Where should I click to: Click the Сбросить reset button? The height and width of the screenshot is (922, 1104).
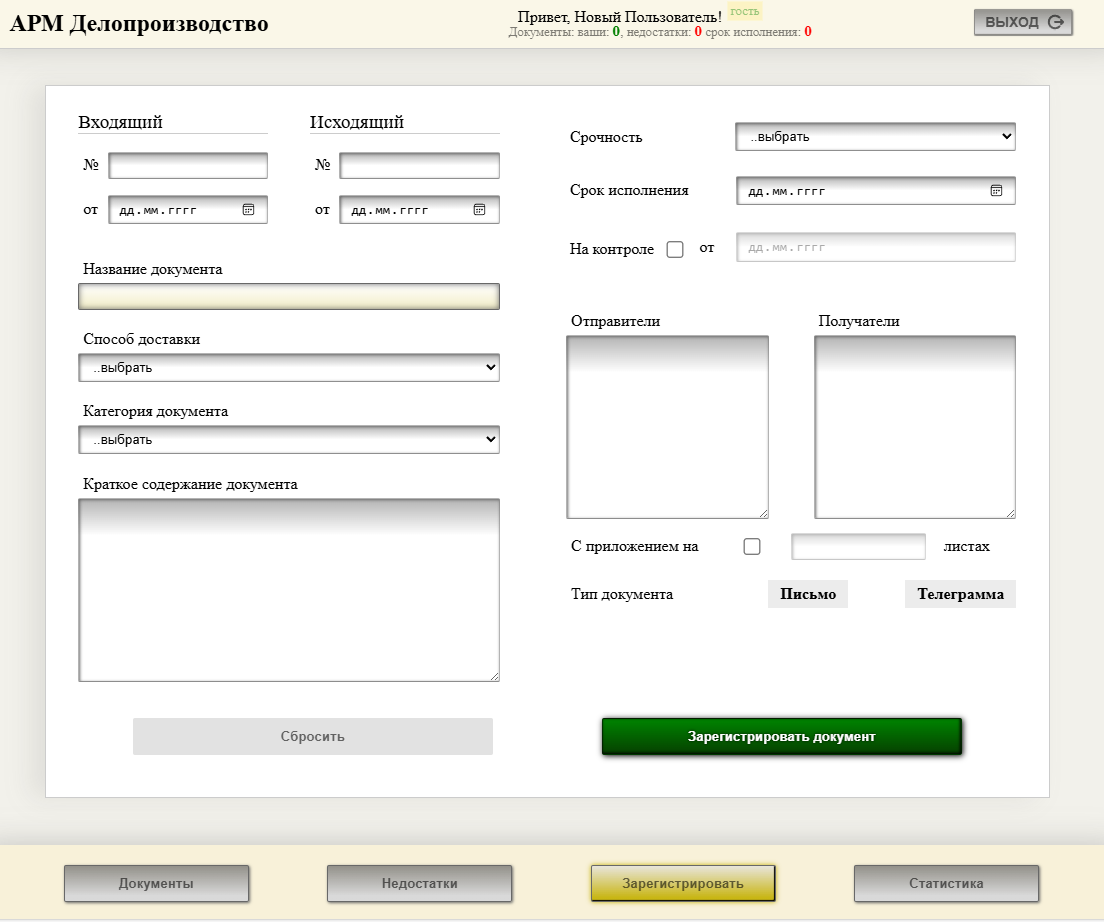313,736
